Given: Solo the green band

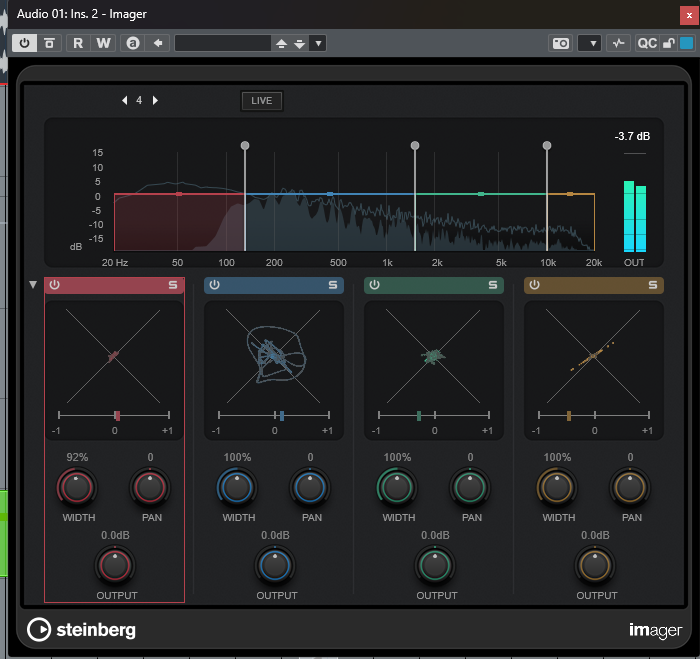Looking at the screenshot, I should 493,285.
